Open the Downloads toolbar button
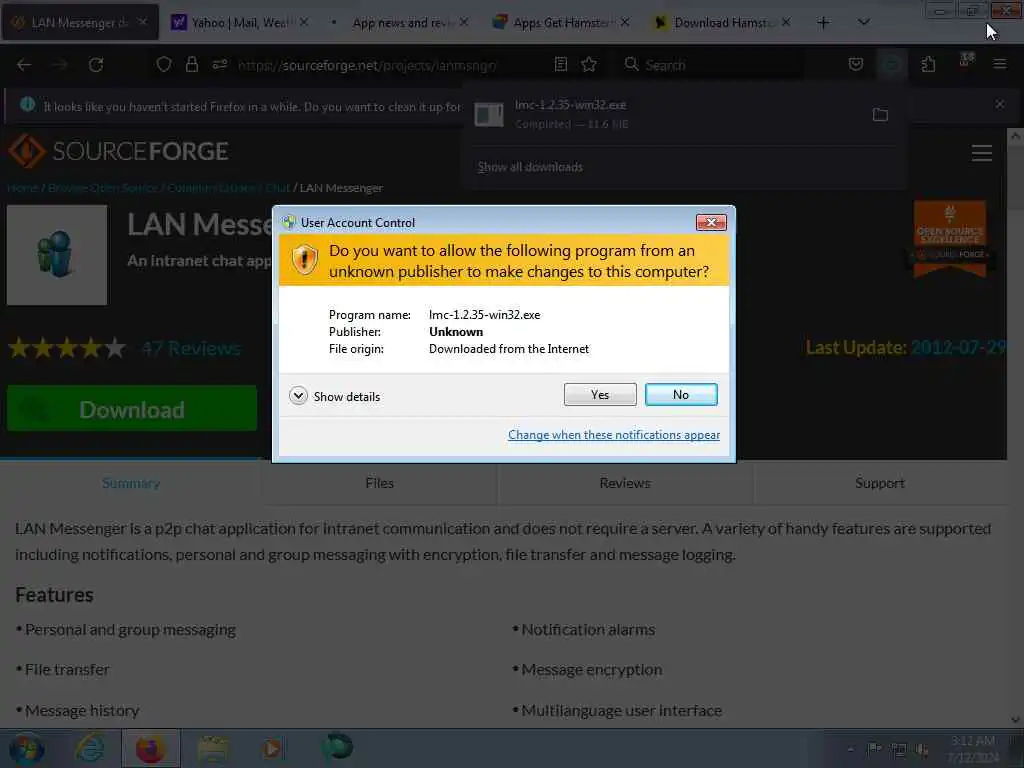1024x768 pixels. [891, 64]
